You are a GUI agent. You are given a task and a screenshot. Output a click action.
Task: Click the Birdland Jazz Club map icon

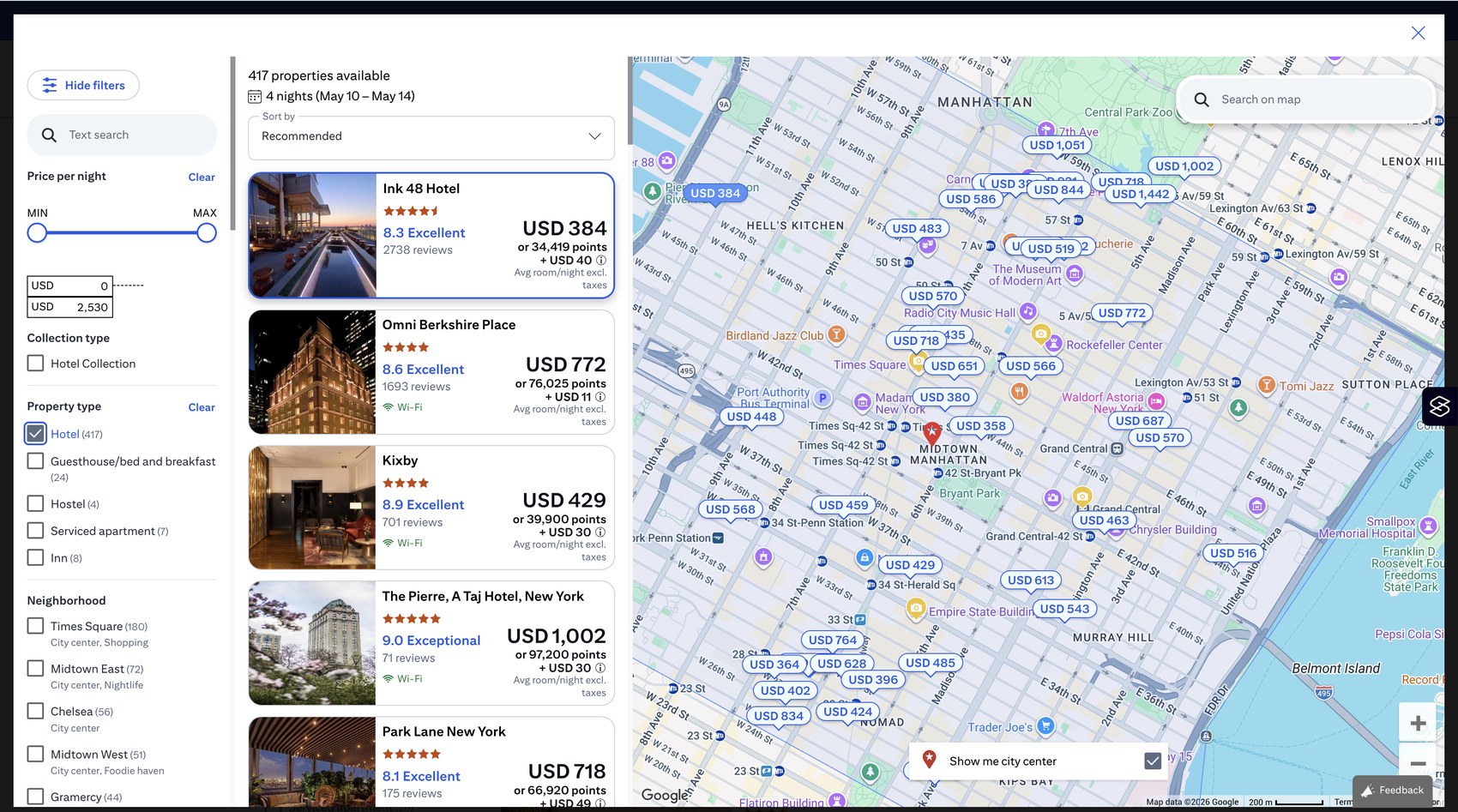click(836, 334)
